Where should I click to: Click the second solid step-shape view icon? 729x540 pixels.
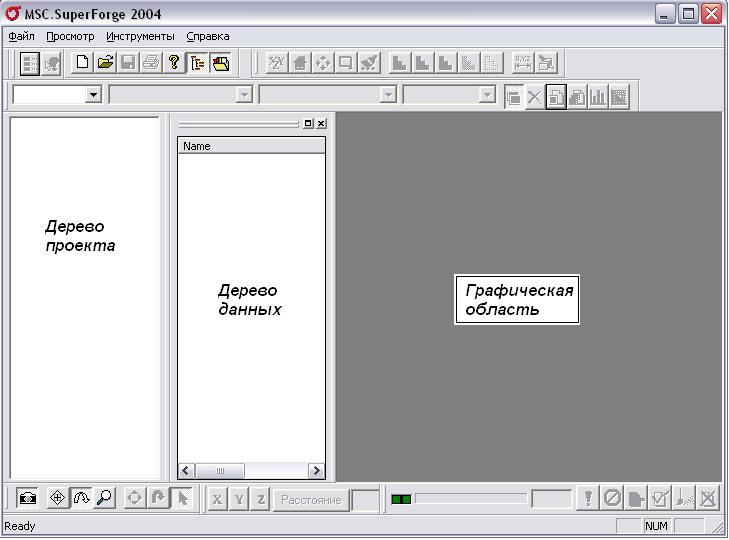422,63
